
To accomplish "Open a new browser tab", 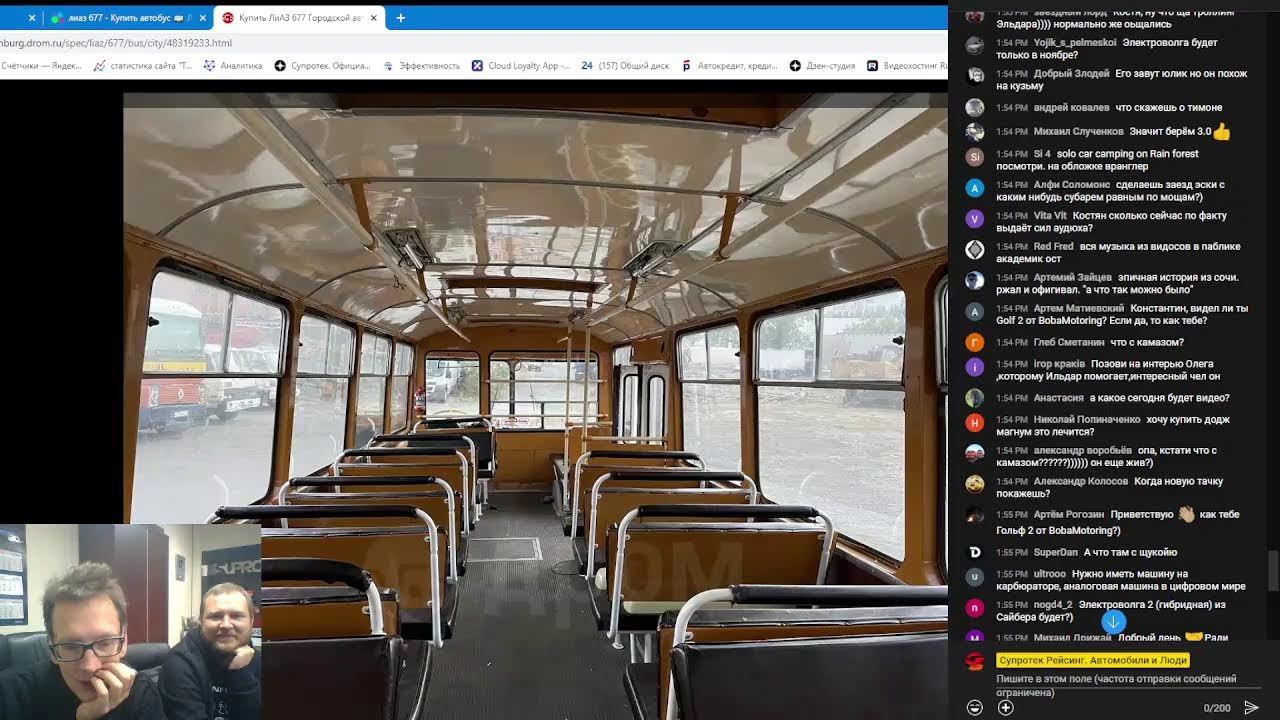I will pyautogui.click(x=400, y=18).
